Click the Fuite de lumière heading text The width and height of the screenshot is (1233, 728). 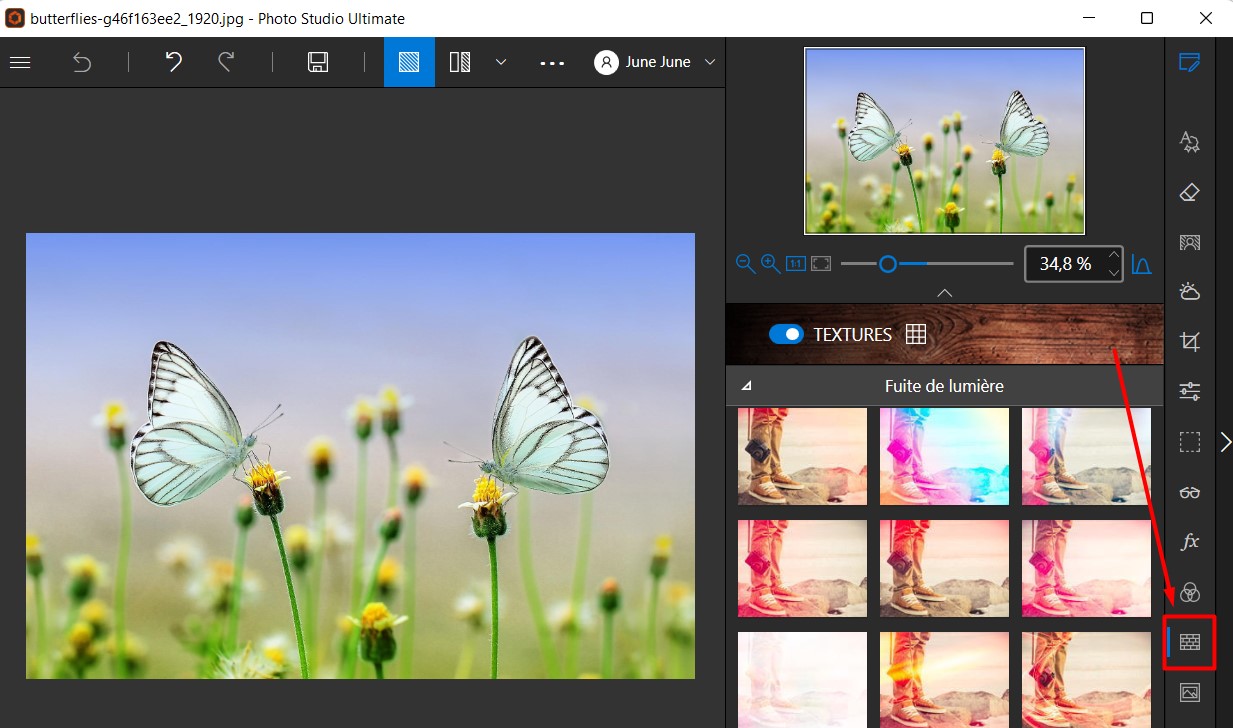click(944, 386)
